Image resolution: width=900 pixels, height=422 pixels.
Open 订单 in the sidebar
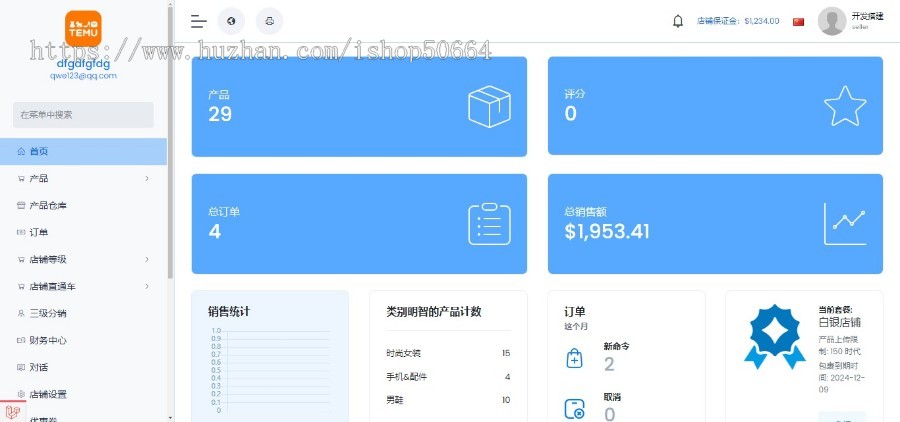point(83,233)
